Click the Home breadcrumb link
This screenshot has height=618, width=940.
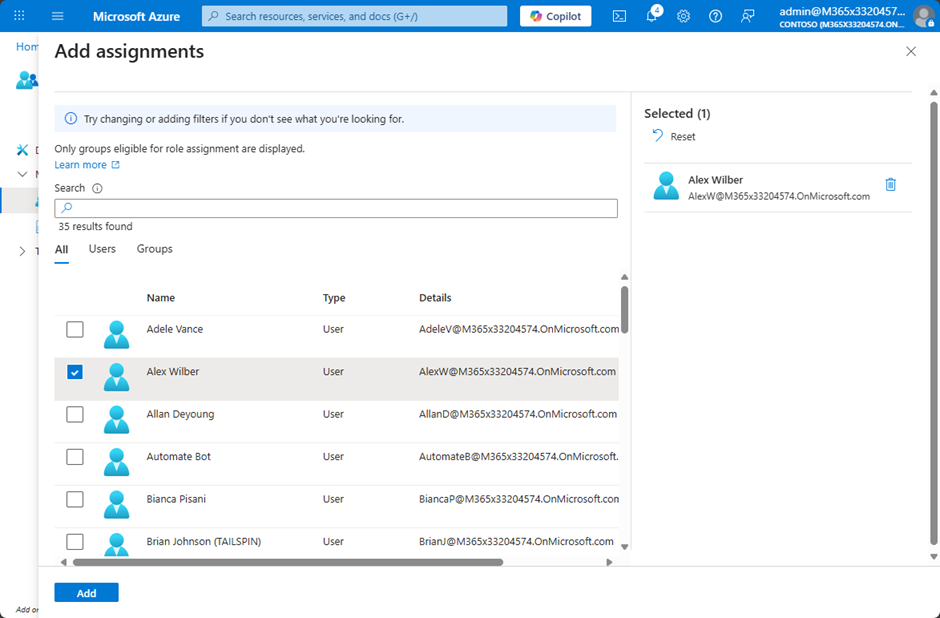[x=27, y=47]
